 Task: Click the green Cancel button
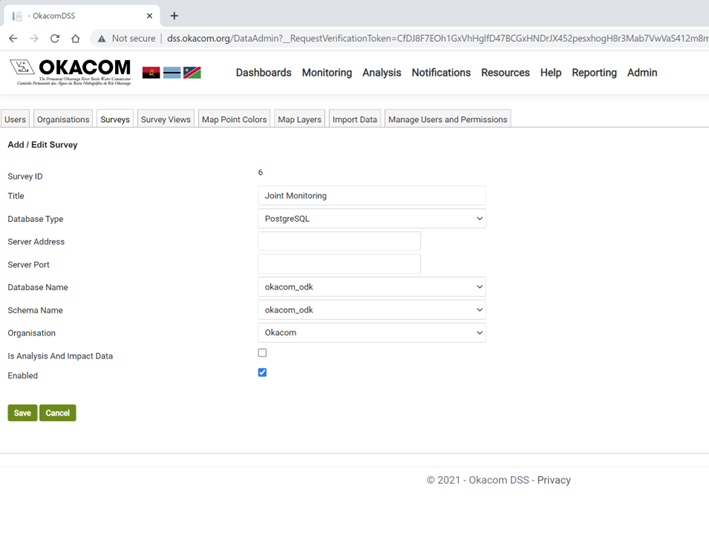pos(58,413)
